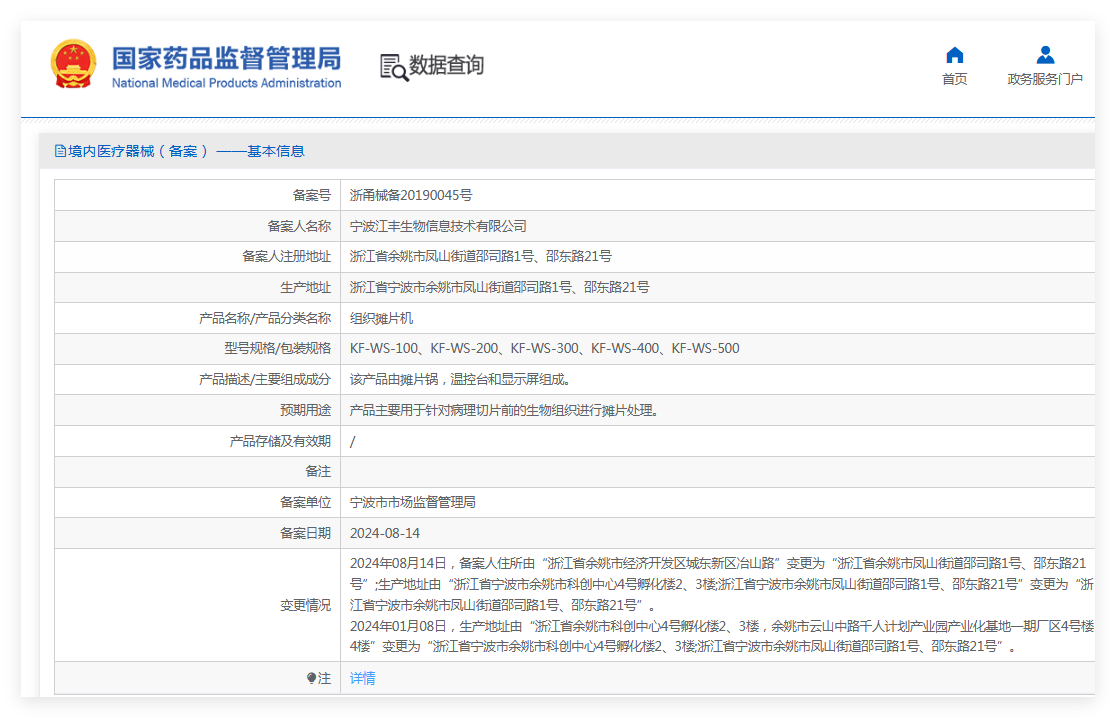Click 国家药品监督管理局 title text
The width and height of the screenshot is (1116, 718).
coord(226,58)
